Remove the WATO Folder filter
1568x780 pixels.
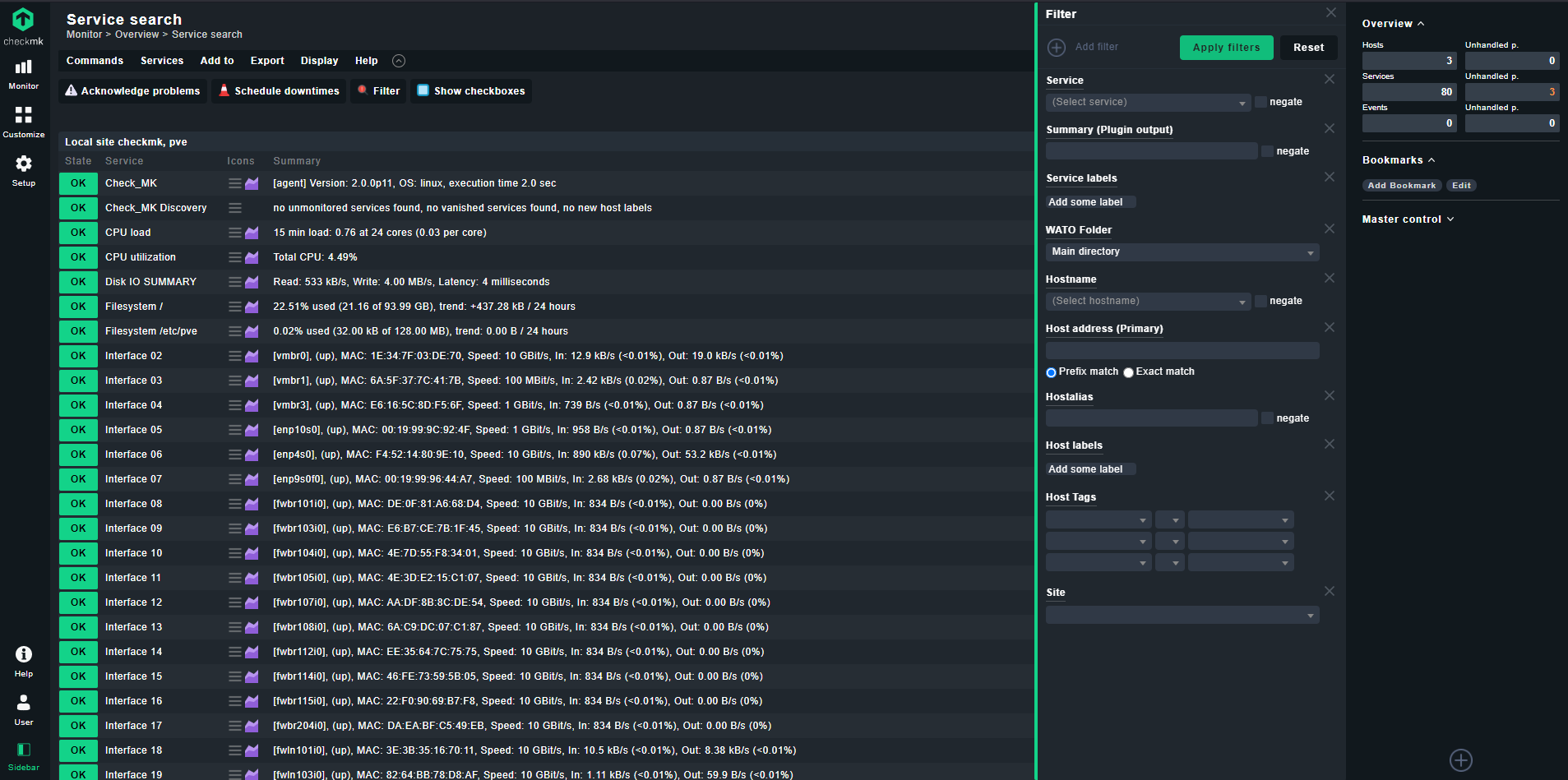tap(1330, 228)
